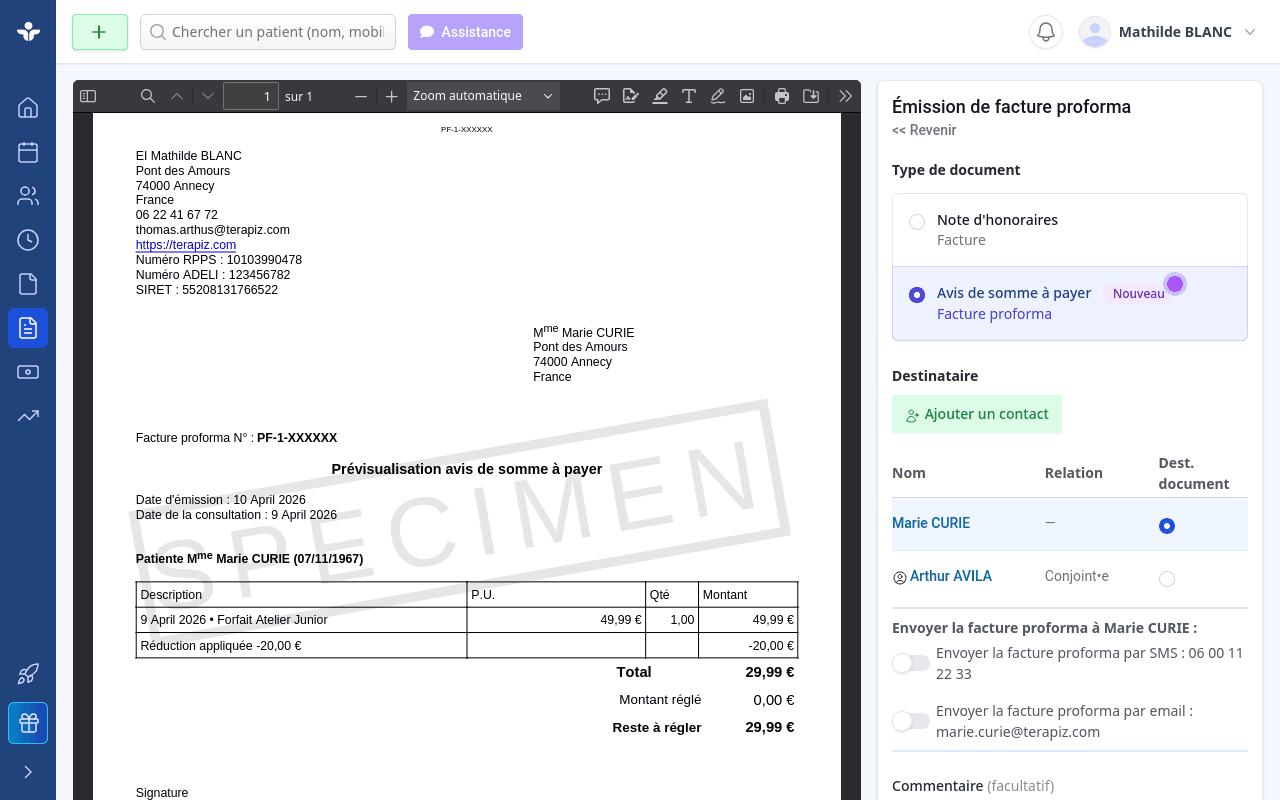Screen dimensions: 1280x800
Task: Select the PDF text annotation tool
Action: (x=689, y=96)
